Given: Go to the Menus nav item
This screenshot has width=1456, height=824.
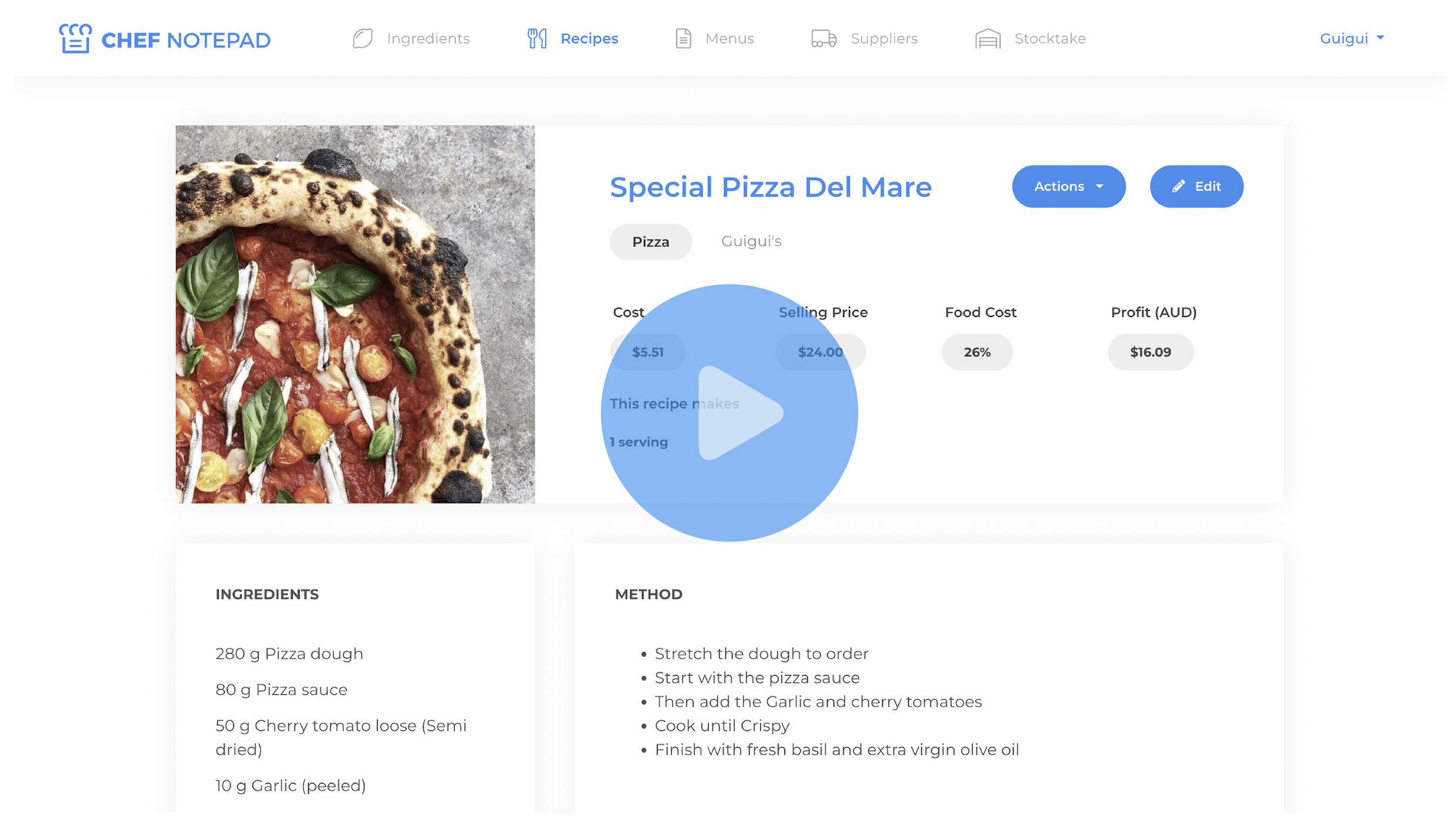Looking at the screenshot, I should (729, 39).
